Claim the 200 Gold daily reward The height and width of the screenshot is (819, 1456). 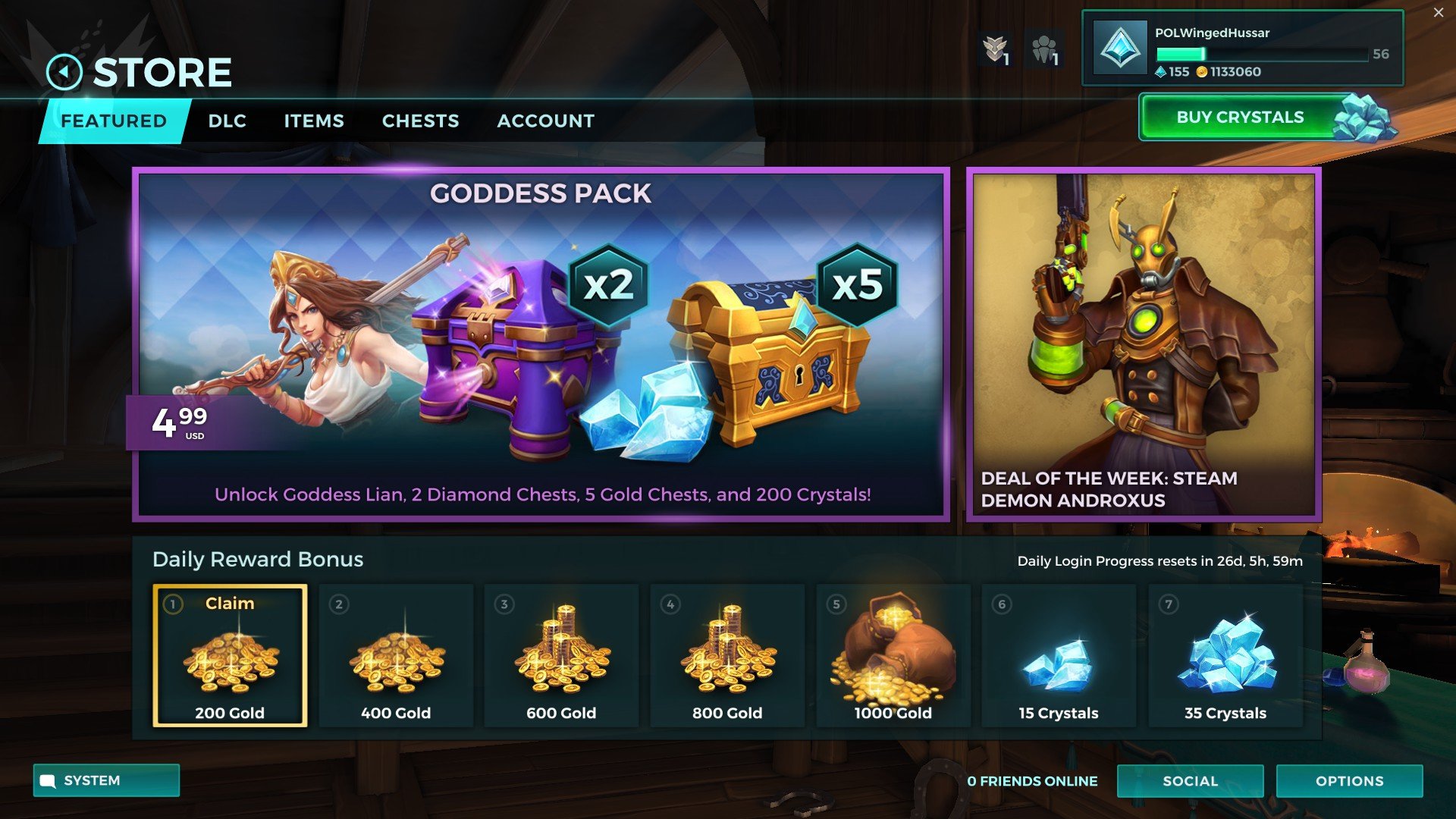coord(230,656)
